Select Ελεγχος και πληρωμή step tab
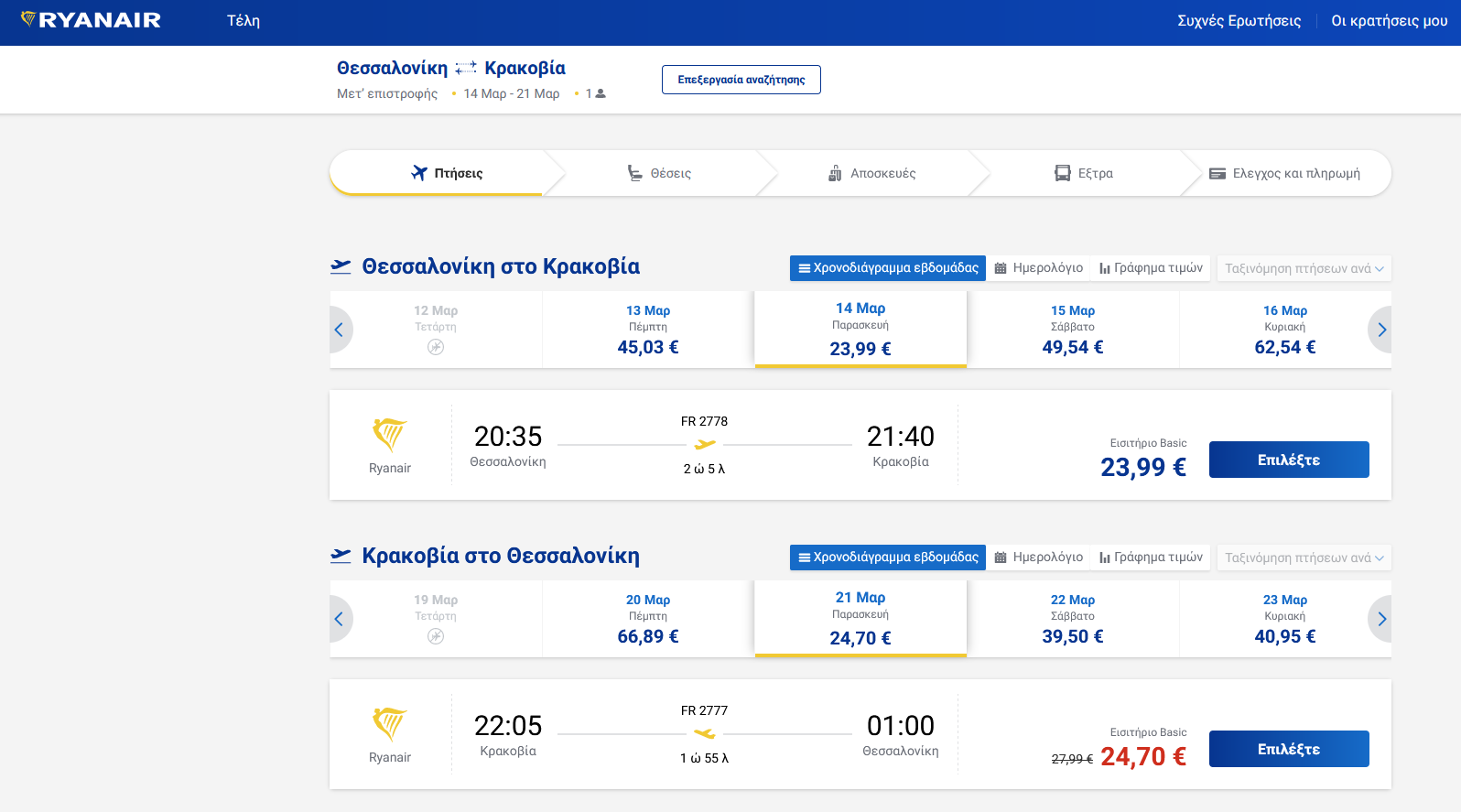The width and height of the screenshot is (1461, 812). pos(1285,173)
